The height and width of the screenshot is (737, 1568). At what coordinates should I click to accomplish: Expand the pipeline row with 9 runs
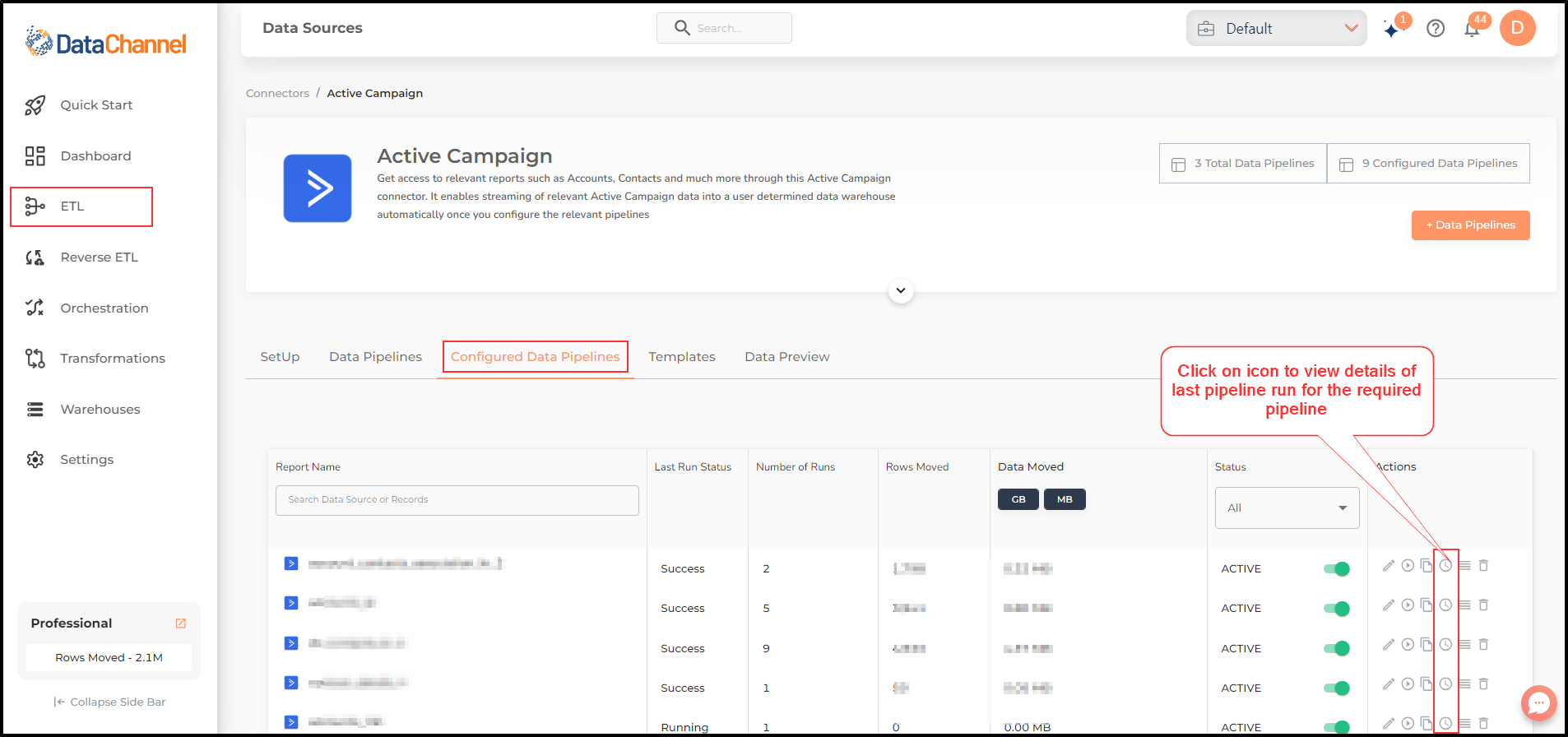(x=291, y=642)
